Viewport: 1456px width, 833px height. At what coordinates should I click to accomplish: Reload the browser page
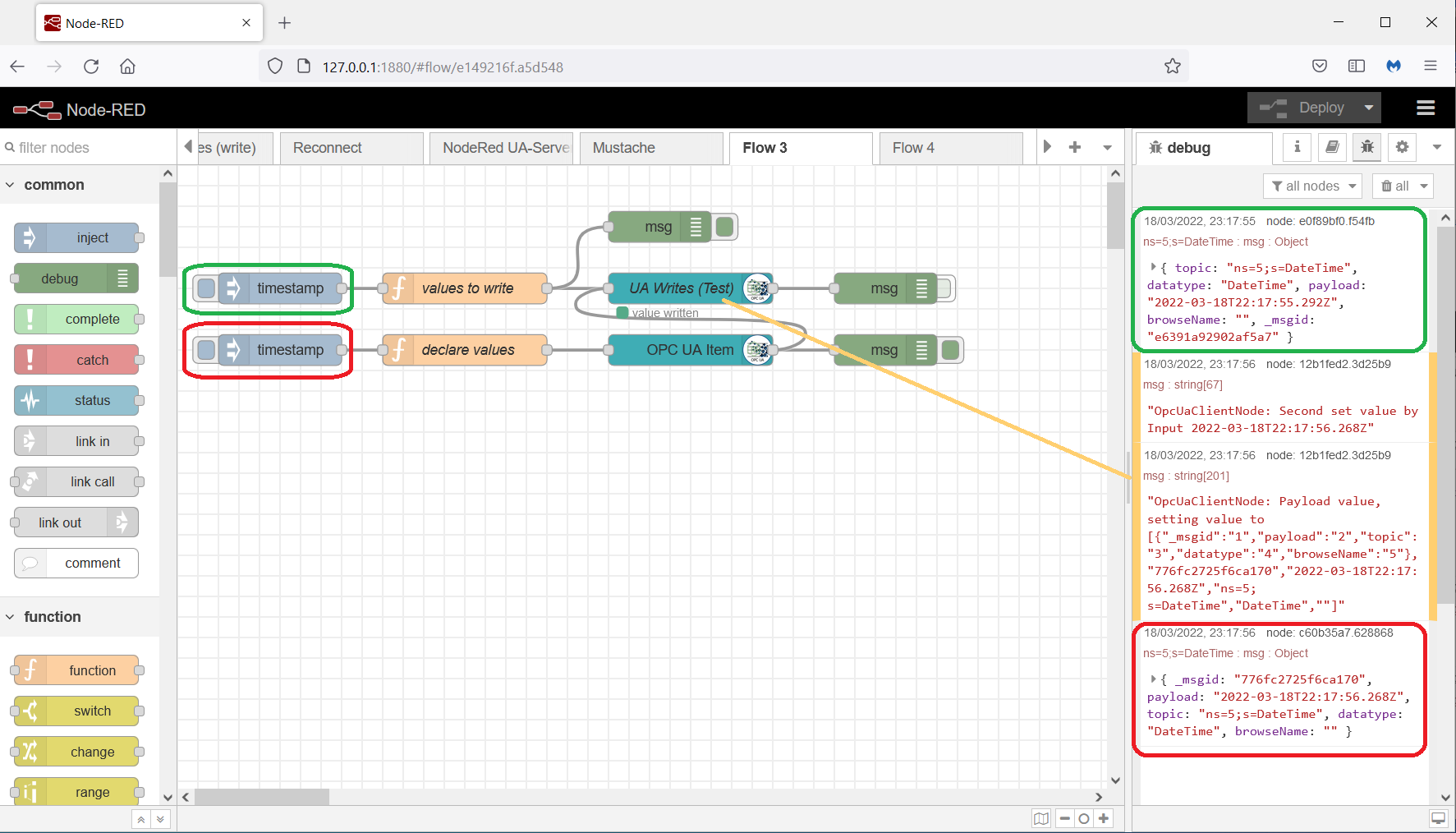(91, 67)
